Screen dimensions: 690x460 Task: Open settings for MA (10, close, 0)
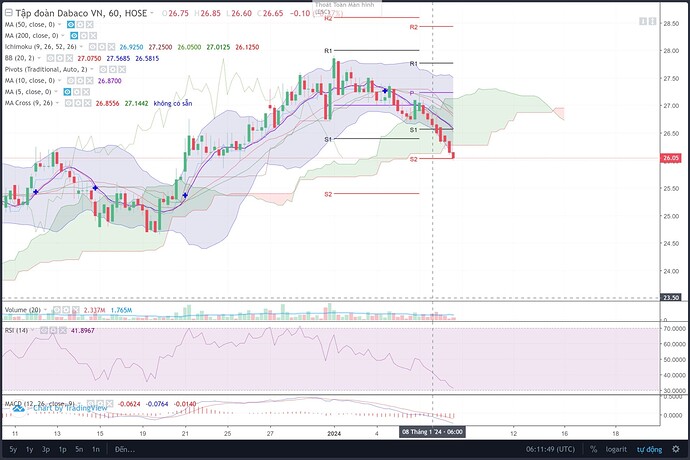(80, 81)
